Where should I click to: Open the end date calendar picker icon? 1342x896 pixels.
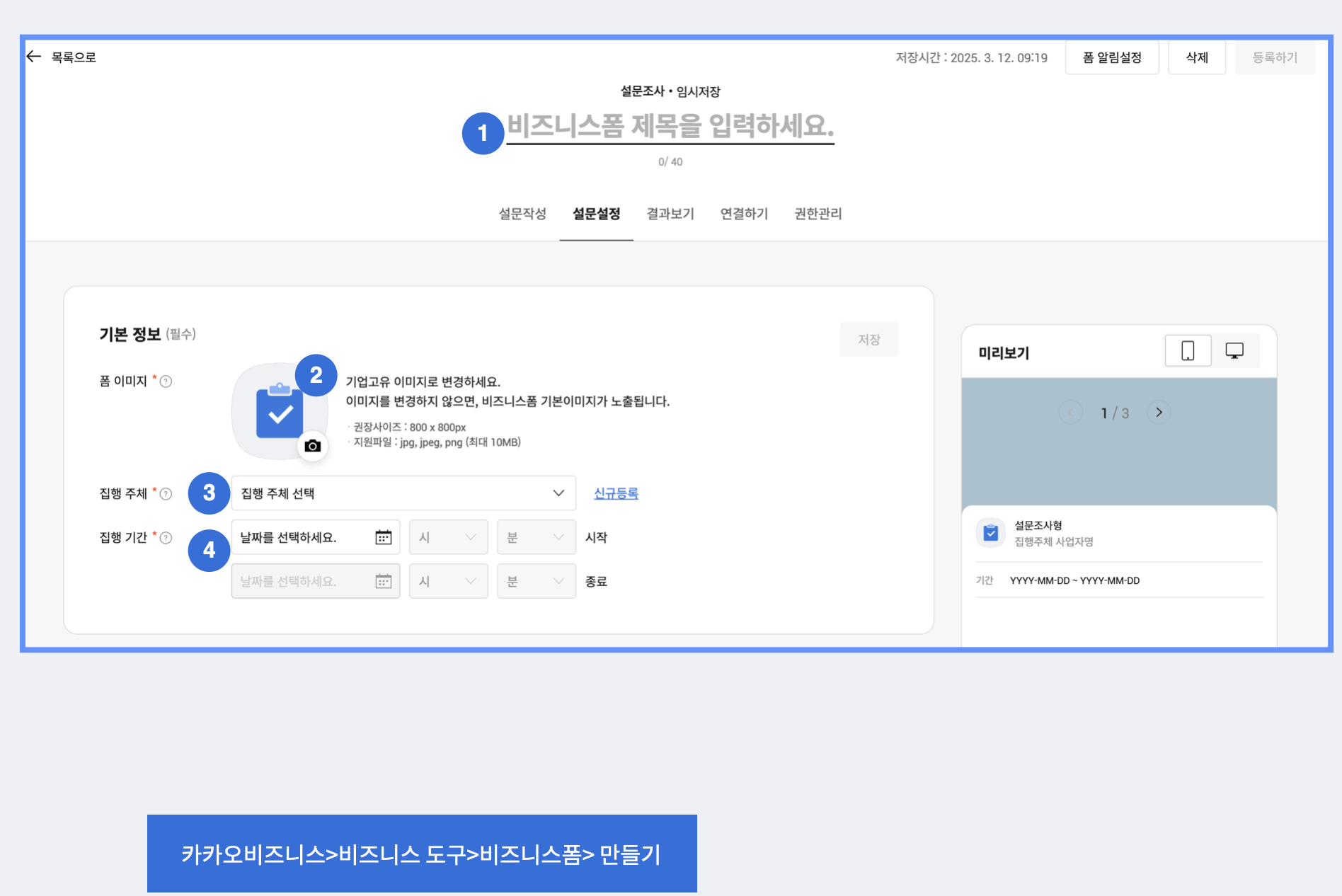click(383, 582)
